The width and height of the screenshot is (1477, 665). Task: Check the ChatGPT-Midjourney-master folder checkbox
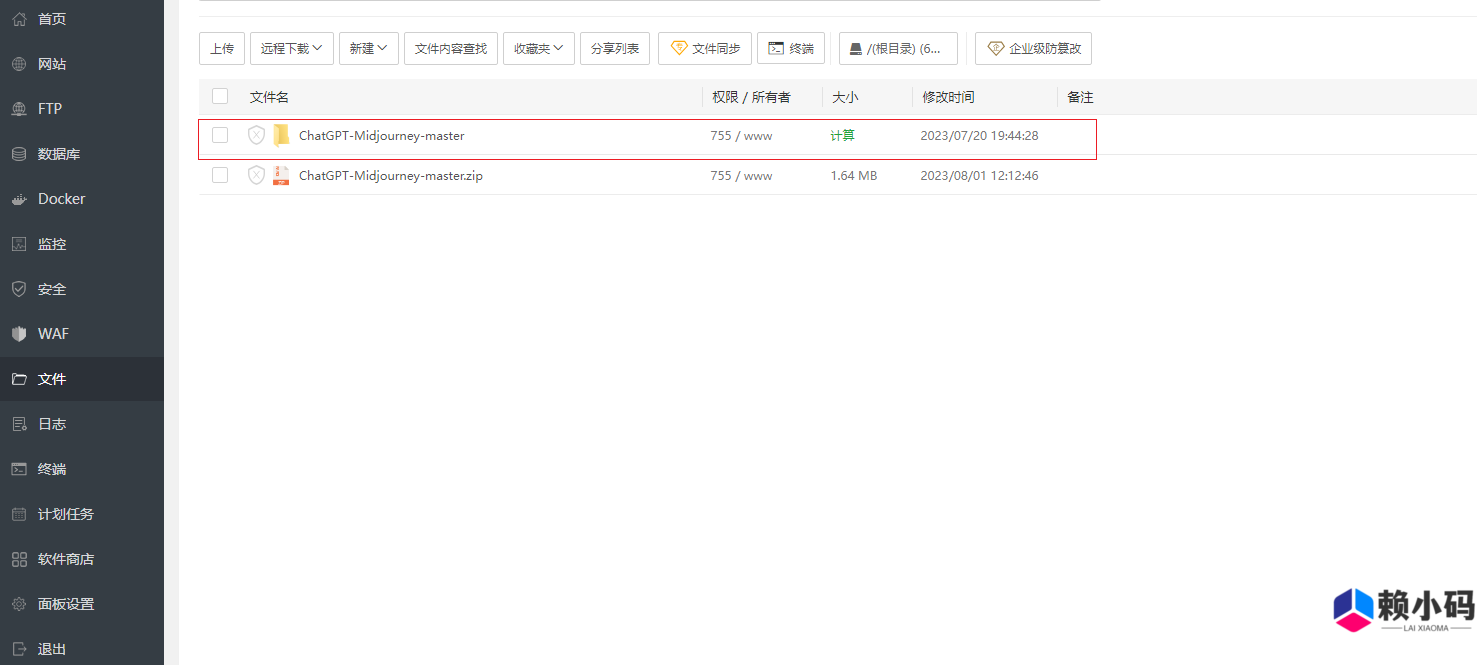click(219, 134)
